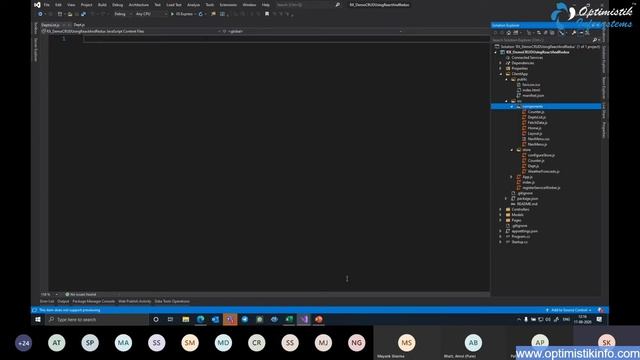This screenshot has height=360, width=640.
Task: Switch to the DeptsList.js editor tab
Action: [x=50, y=25]
